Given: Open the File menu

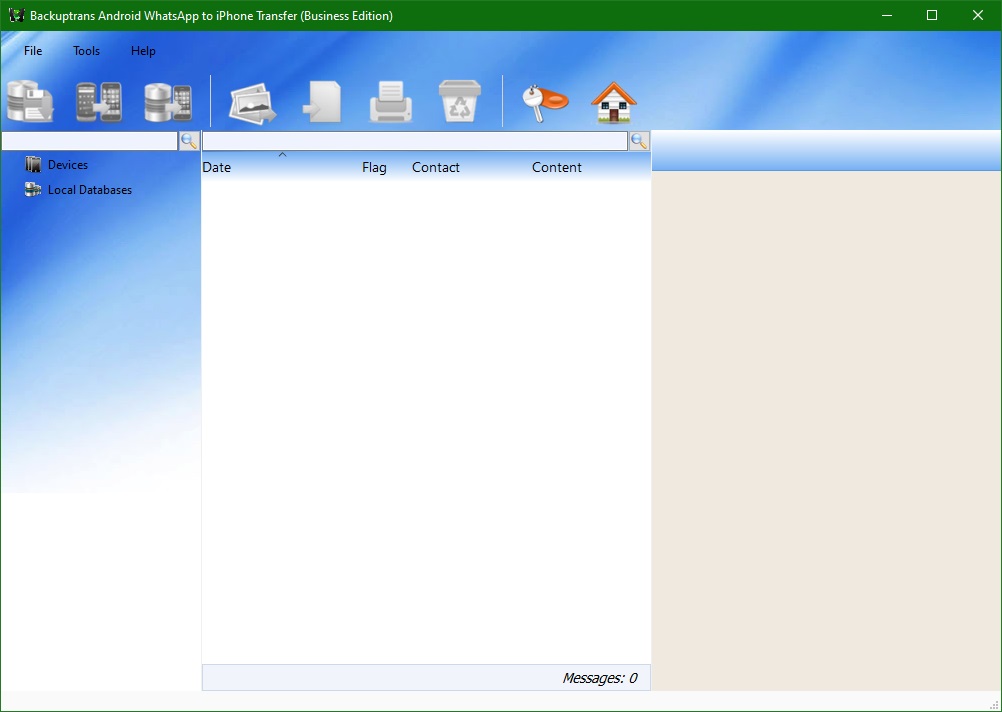Looking at the screenshot, I should (x=33, y=50).
